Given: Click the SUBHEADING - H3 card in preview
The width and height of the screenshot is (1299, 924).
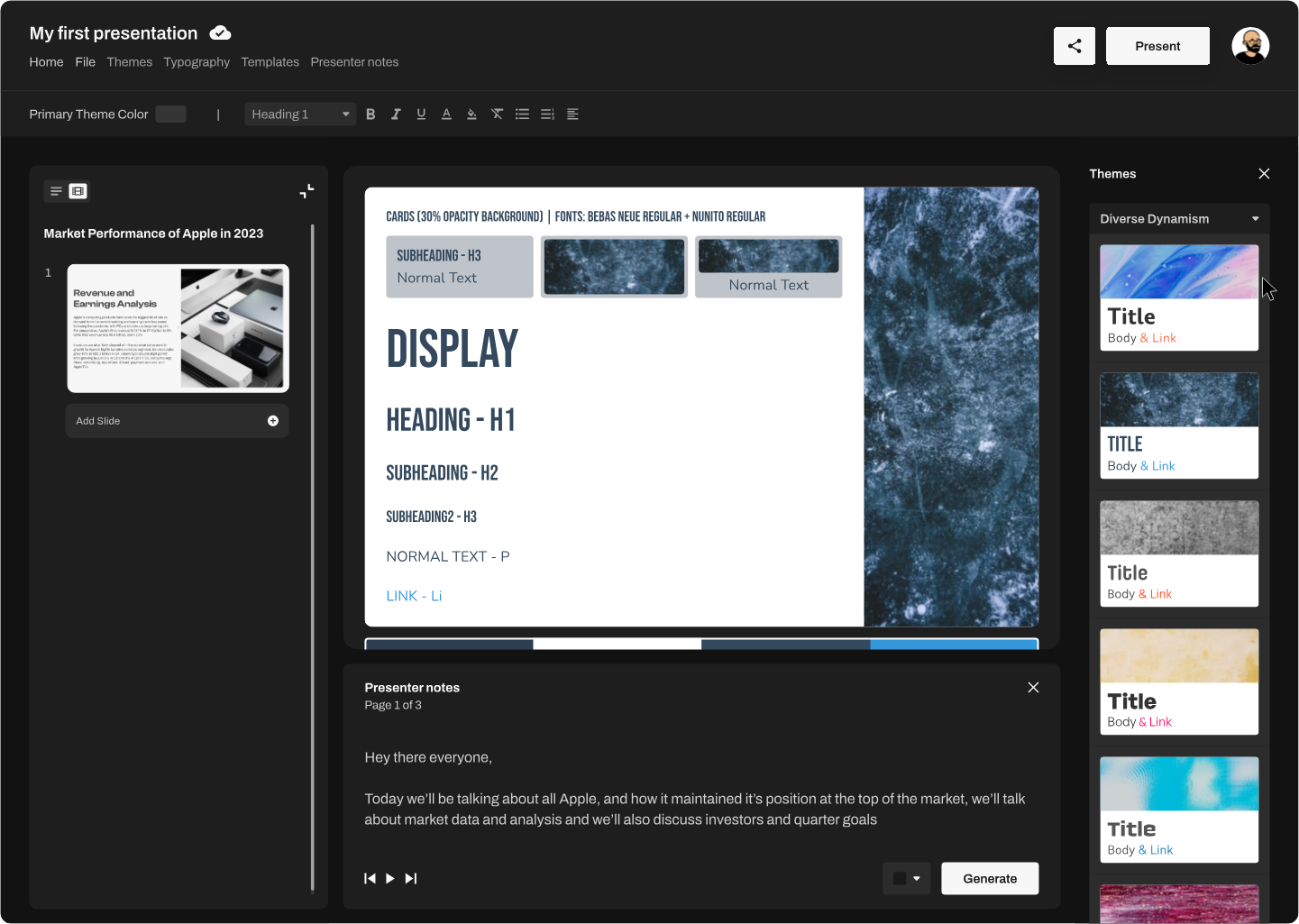Looking at the screenshot, I should point(460,267).
